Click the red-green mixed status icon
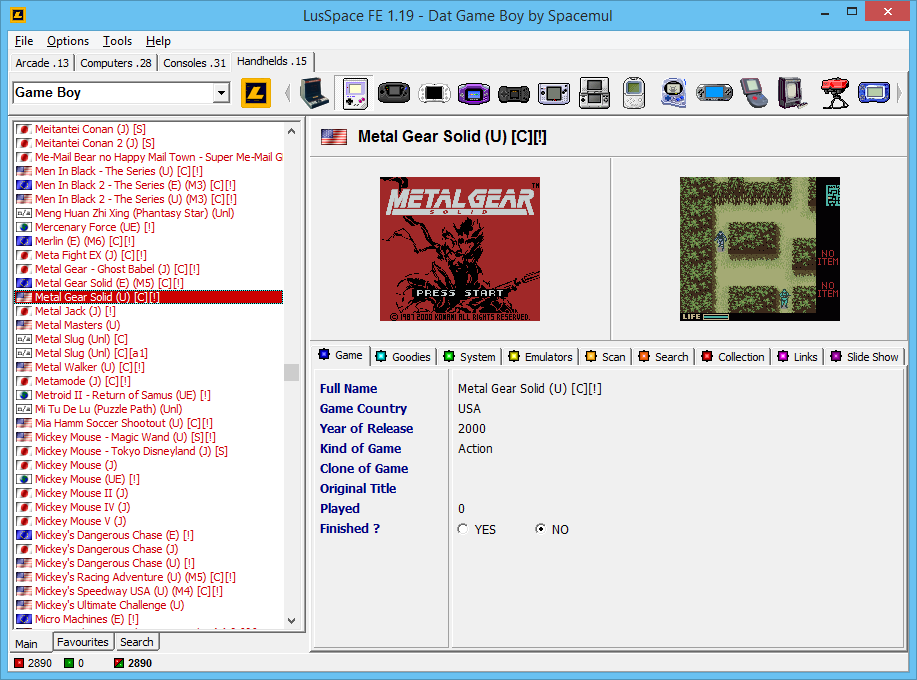The height and width of the screenshot is (680, 917). pos(119,663)
